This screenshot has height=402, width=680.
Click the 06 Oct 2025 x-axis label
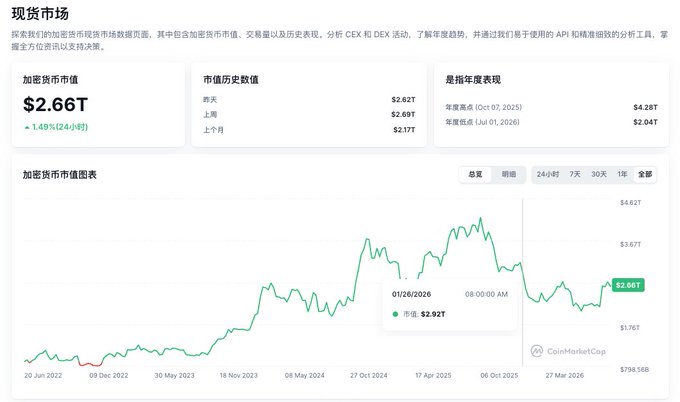click(x=499, y=376)
